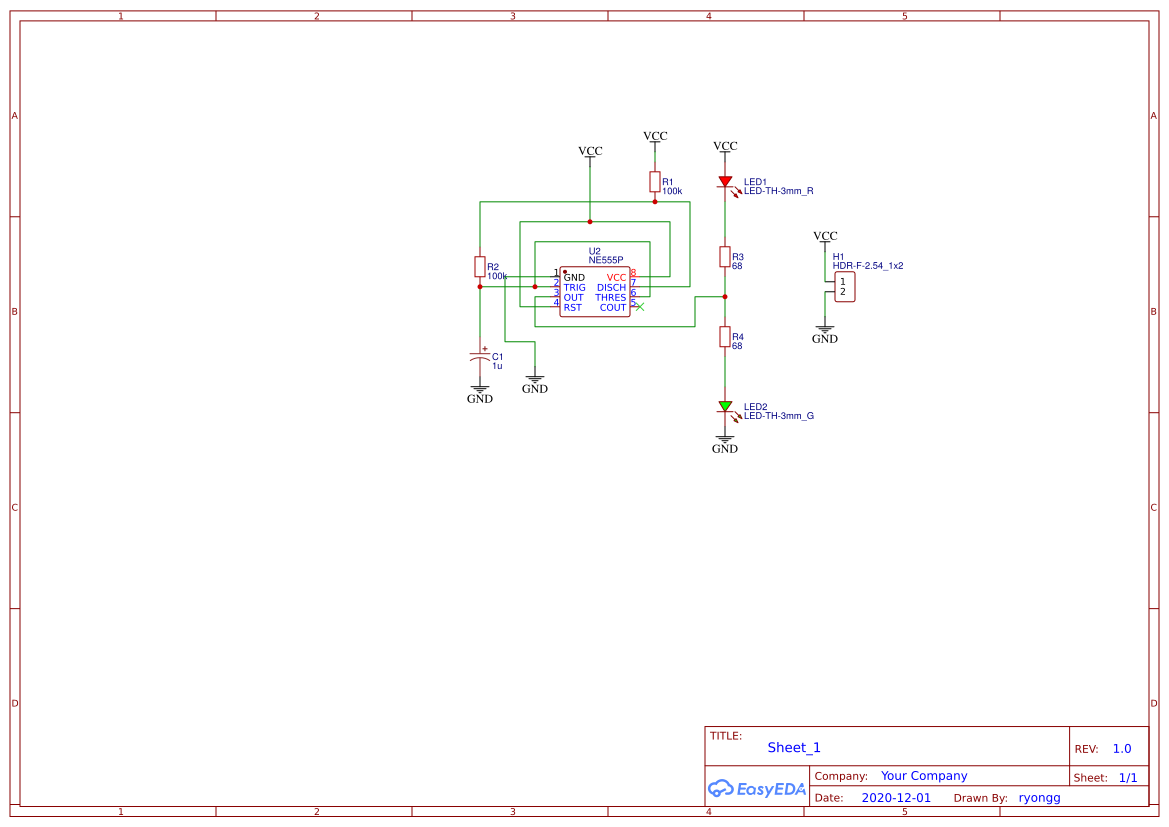Click the LED-TH-3mm_G label

coord(778,415)
